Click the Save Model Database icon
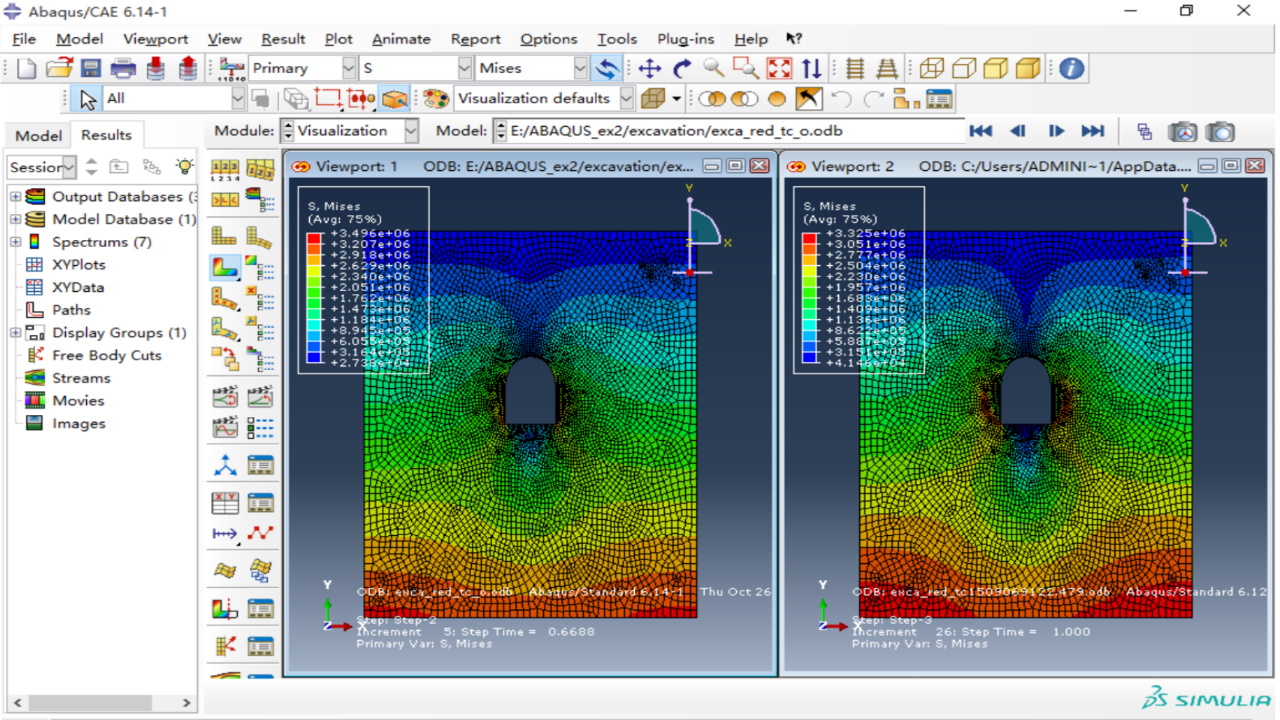 tap(91, 68)
